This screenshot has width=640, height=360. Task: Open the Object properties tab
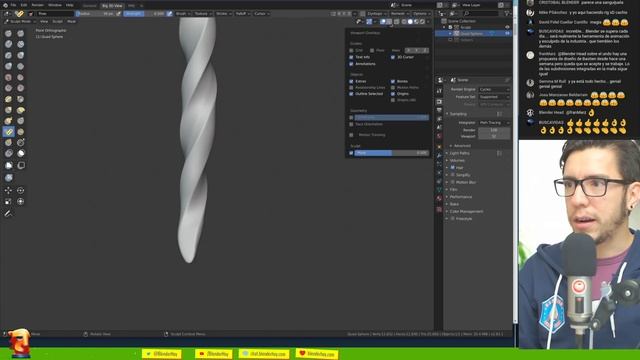[439, 147]
